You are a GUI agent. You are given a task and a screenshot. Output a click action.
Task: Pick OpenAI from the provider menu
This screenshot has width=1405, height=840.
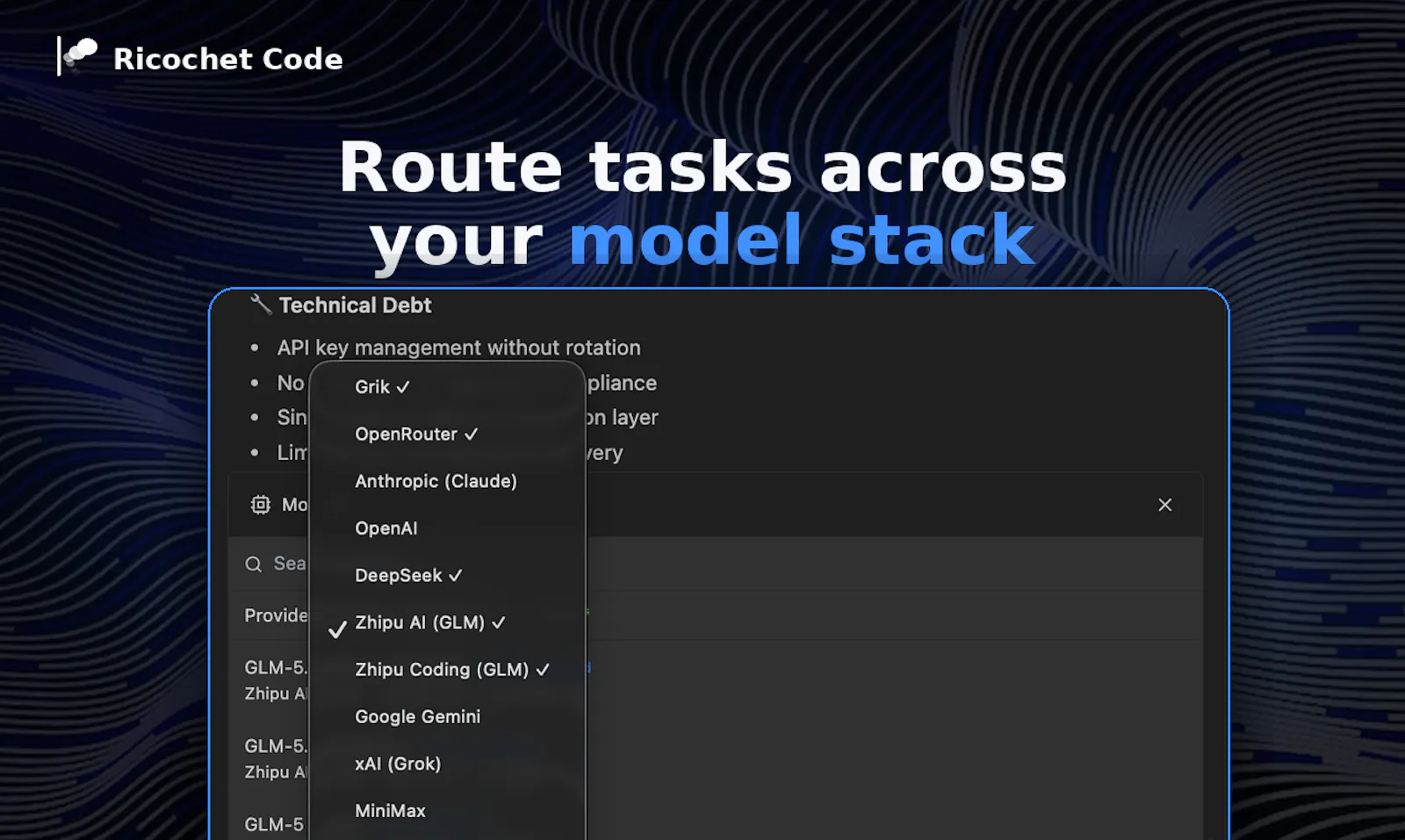click(447, 528)
